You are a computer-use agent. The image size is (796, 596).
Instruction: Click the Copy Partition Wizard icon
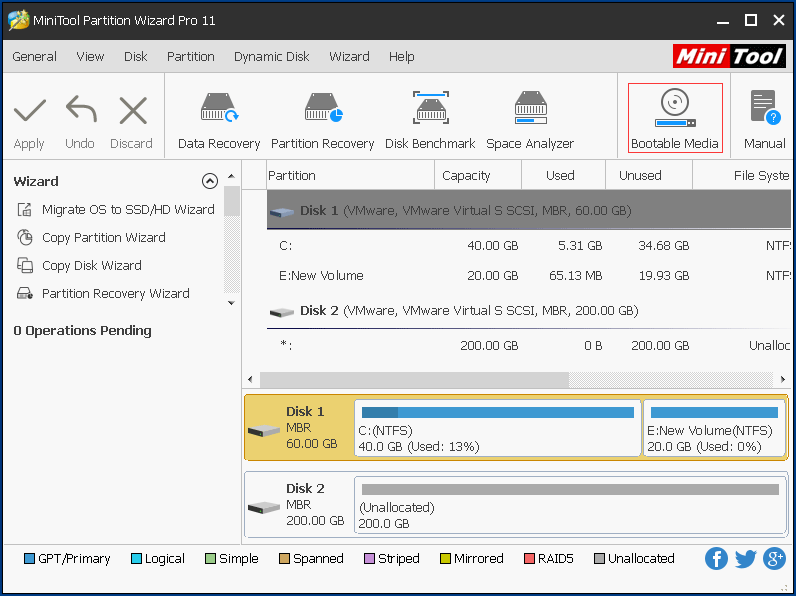(24, 237)
